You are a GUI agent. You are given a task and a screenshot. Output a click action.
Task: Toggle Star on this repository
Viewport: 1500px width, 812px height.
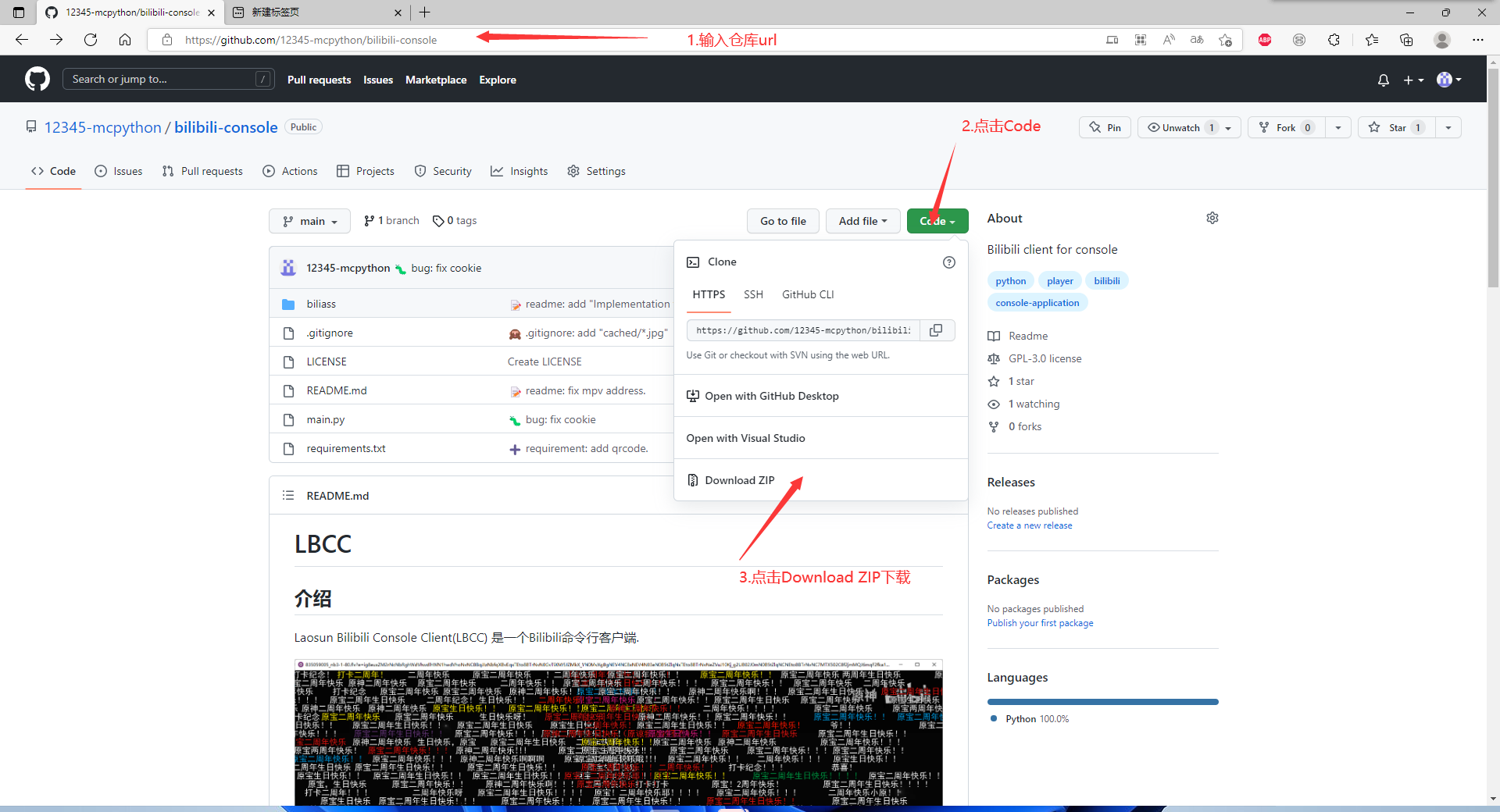[1396, 127]
